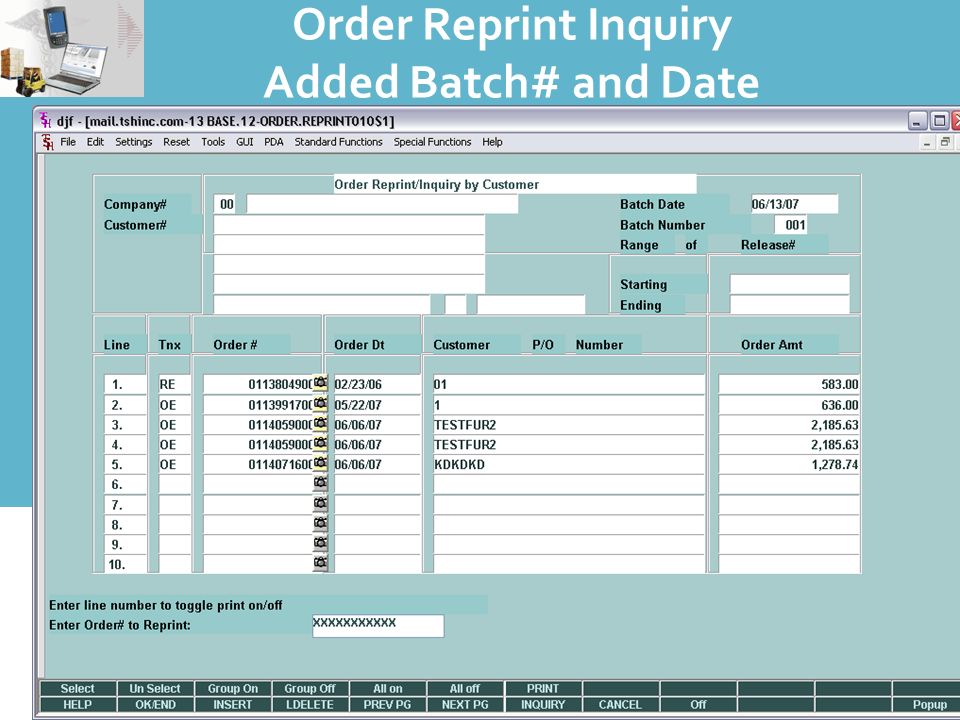960x720 pixels.
Task: Click order date 02/23/06
Action: coord(377,384)
